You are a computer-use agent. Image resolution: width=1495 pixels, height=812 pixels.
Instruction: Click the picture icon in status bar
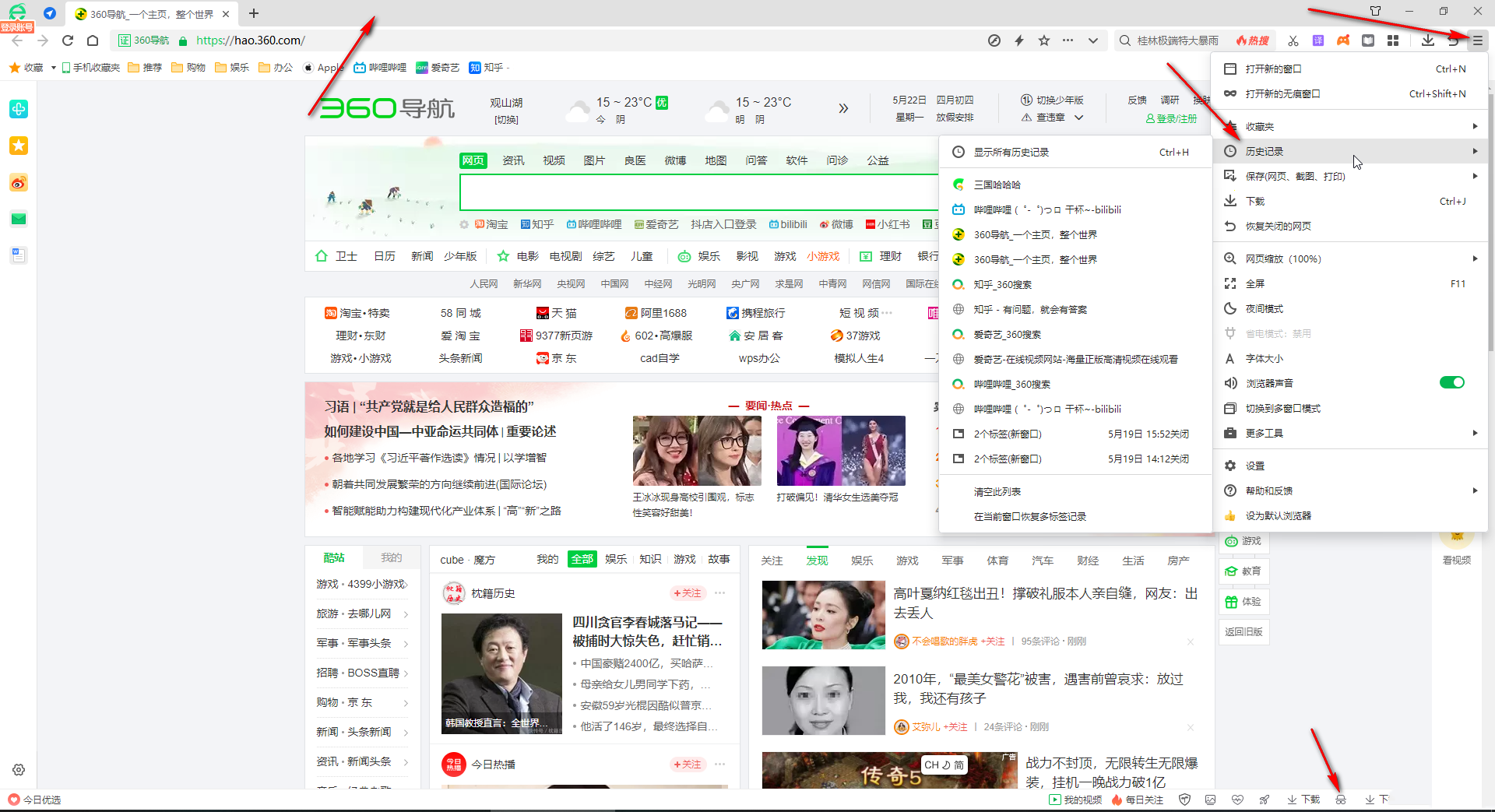coord(1210,800)
